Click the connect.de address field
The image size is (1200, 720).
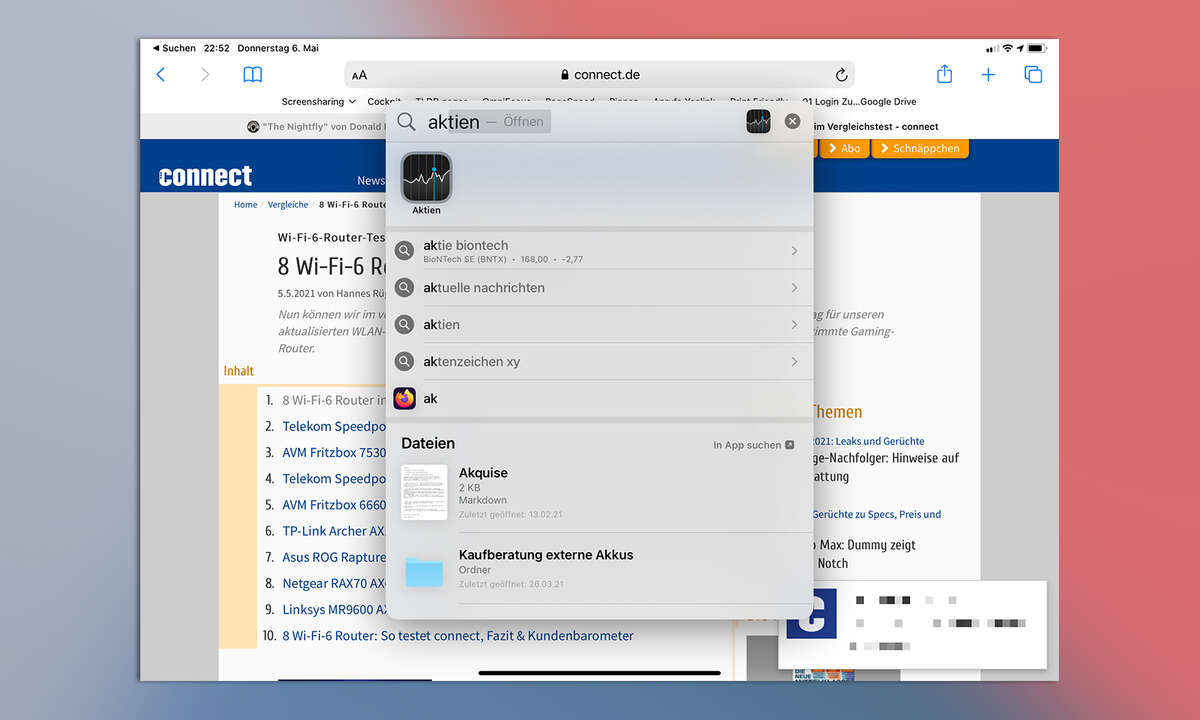click(600, 75)
